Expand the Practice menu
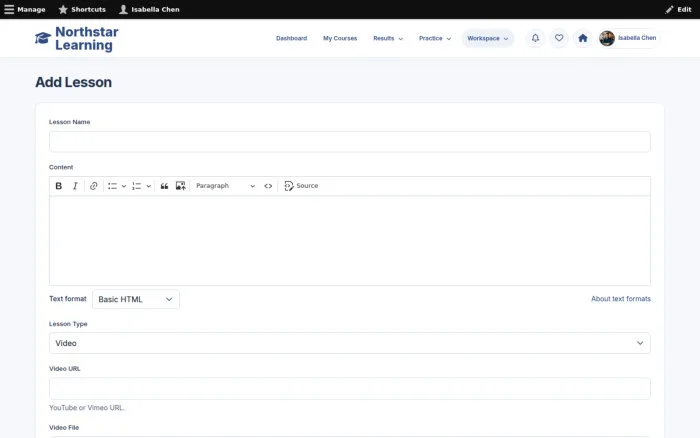 pyautogui.click(x=435, y=38)
